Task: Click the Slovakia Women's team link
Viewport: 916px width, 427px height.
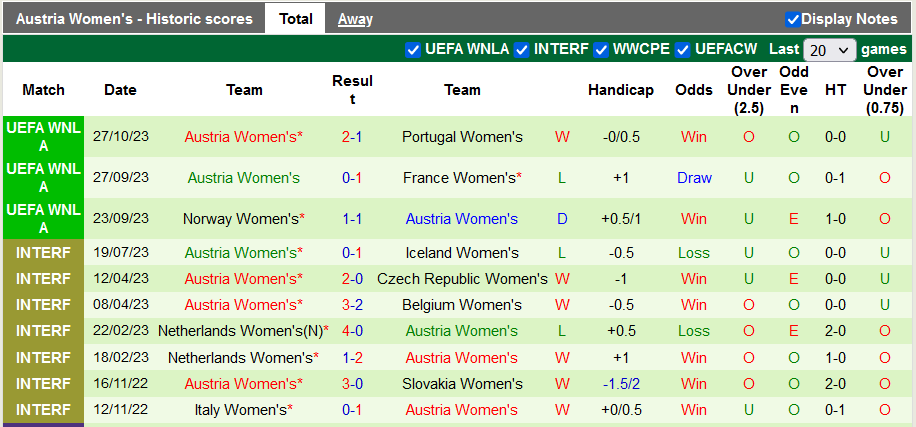Action: [x=462, y=383]
